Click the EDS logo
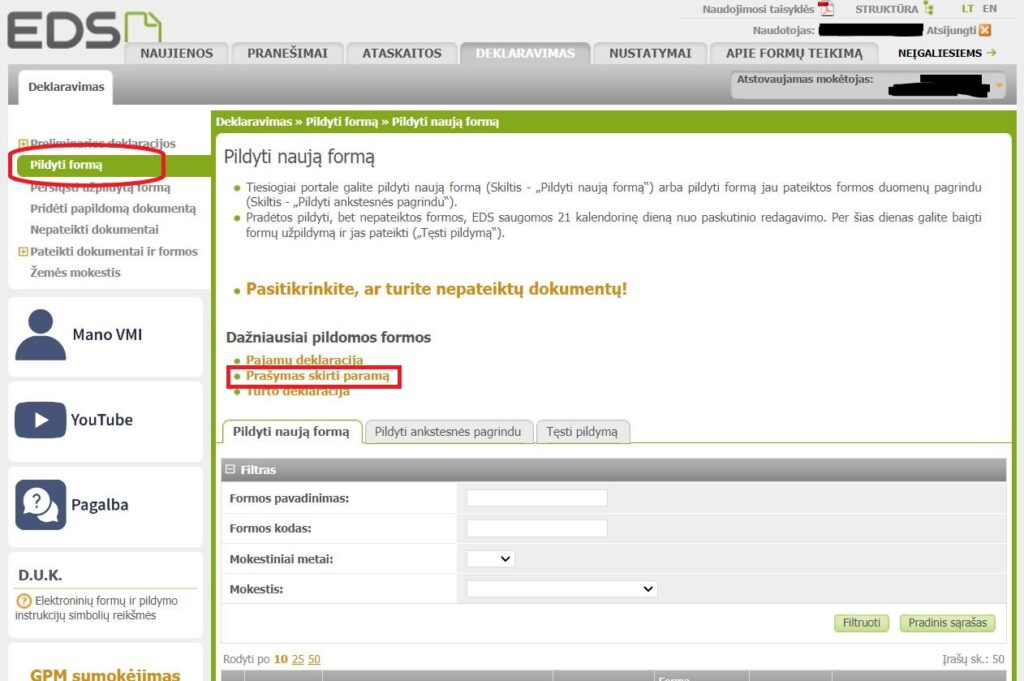The width and height of the screenshot is (1024, 681). click(x=82, y=30)
